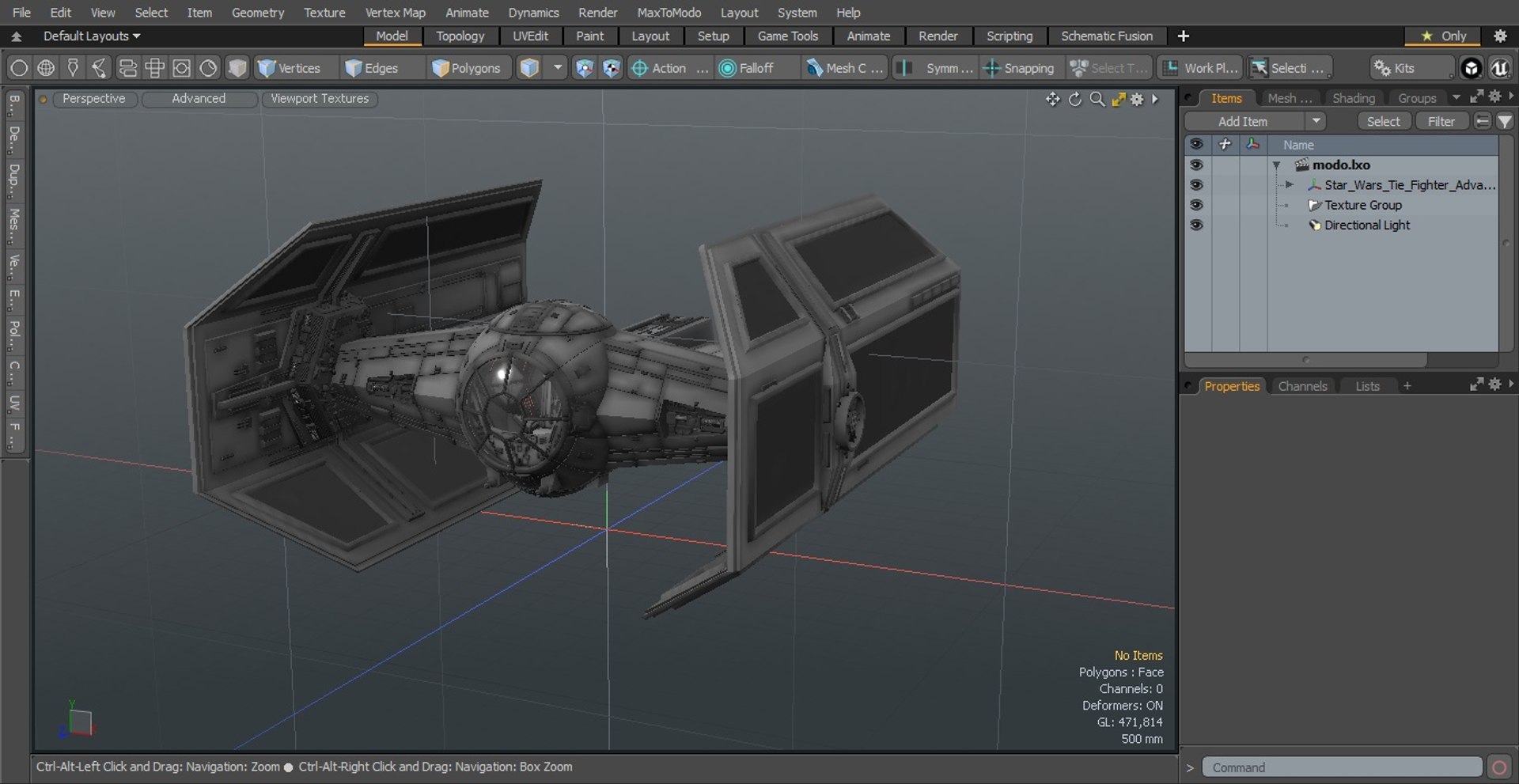This screenshot has width=1519, height=784.
Task: Click the viewport maximize arrows icon
Action: [x=1119, y=99]
